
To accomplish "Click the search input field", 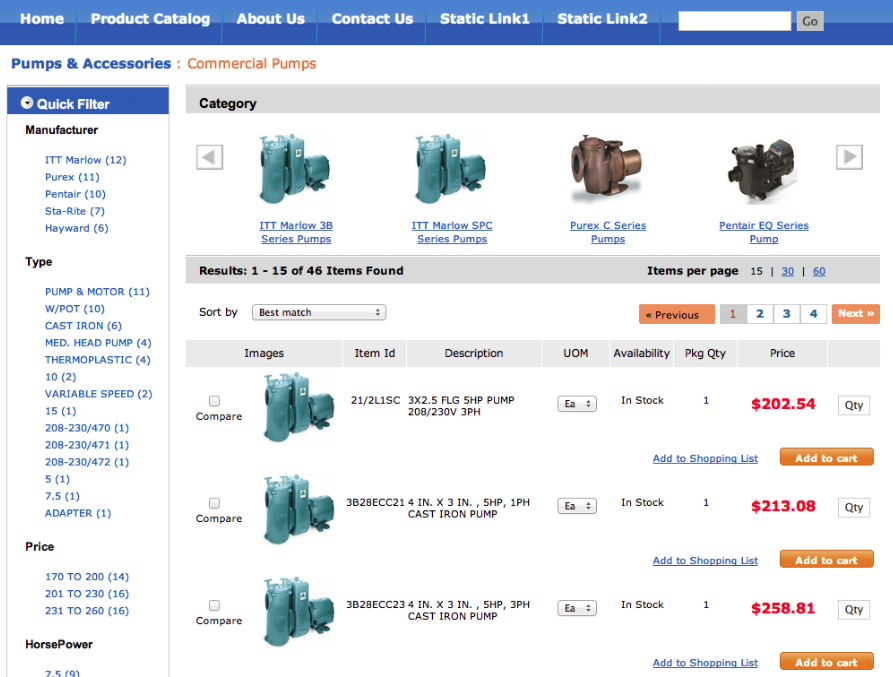I will 734,21.
